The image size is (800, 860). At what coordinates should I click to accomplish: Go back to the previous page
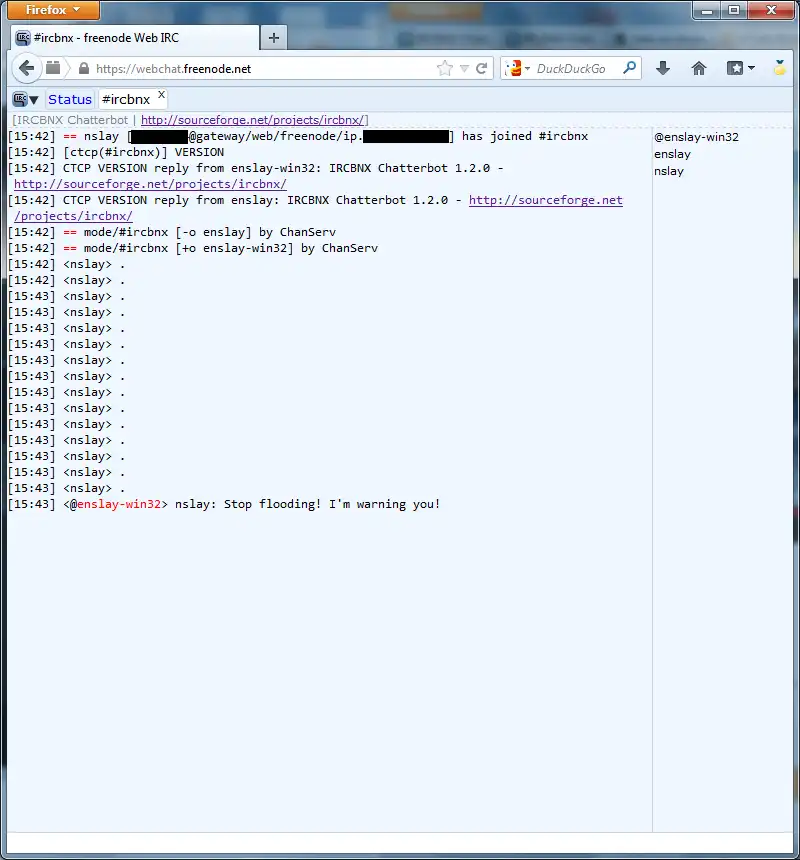[x=26, y=69]
